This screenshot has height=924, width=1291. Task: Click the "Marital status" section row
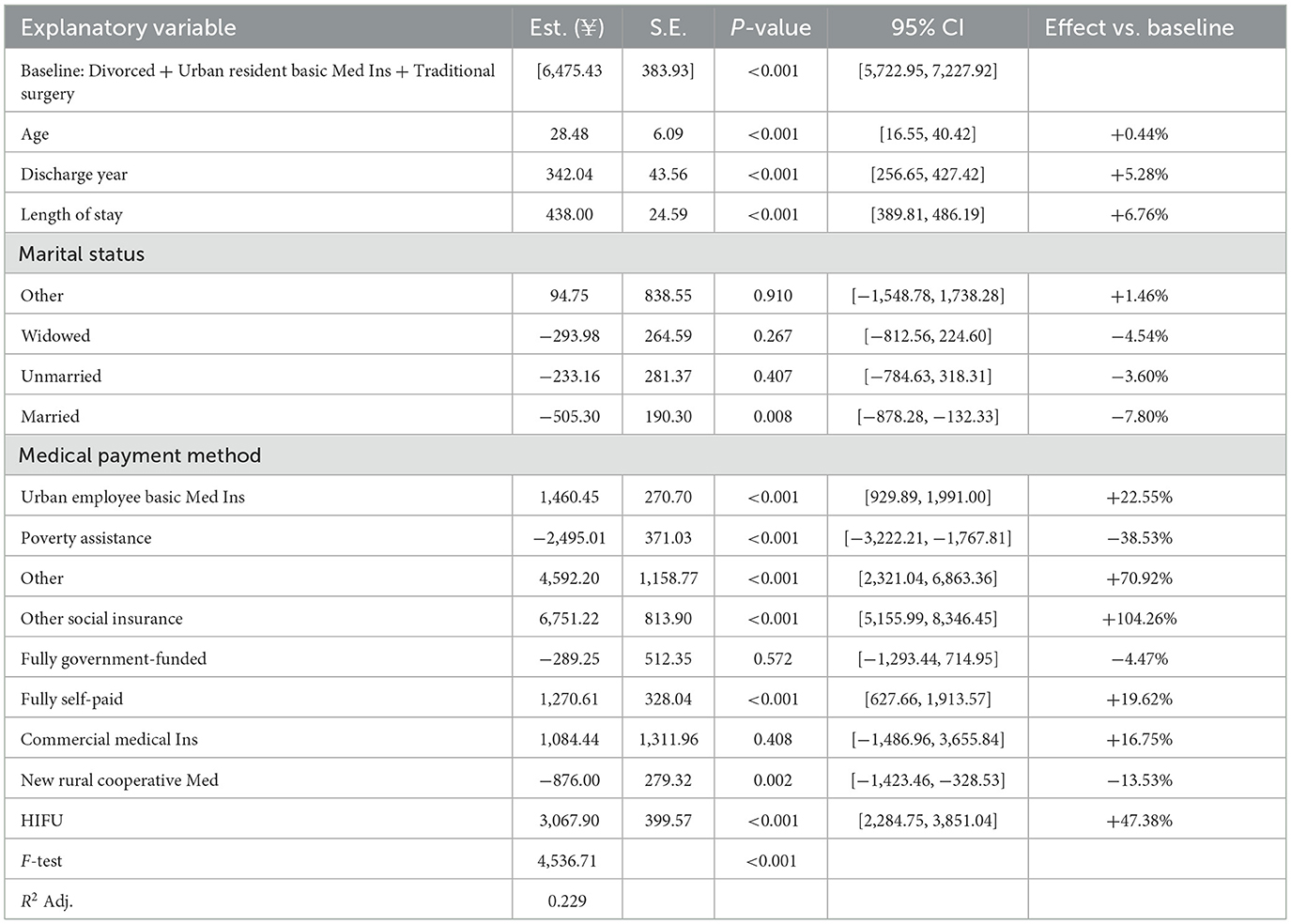tap(82, 254)
